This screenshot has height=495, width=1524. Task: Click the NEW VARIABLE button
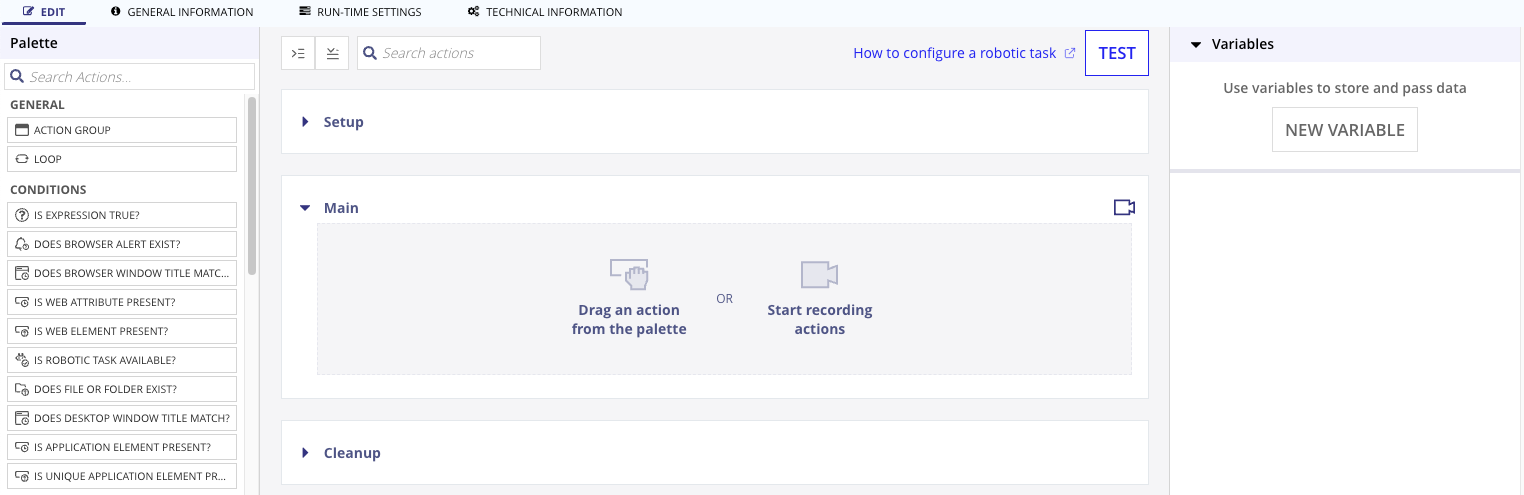click(x=1345, y=130)
